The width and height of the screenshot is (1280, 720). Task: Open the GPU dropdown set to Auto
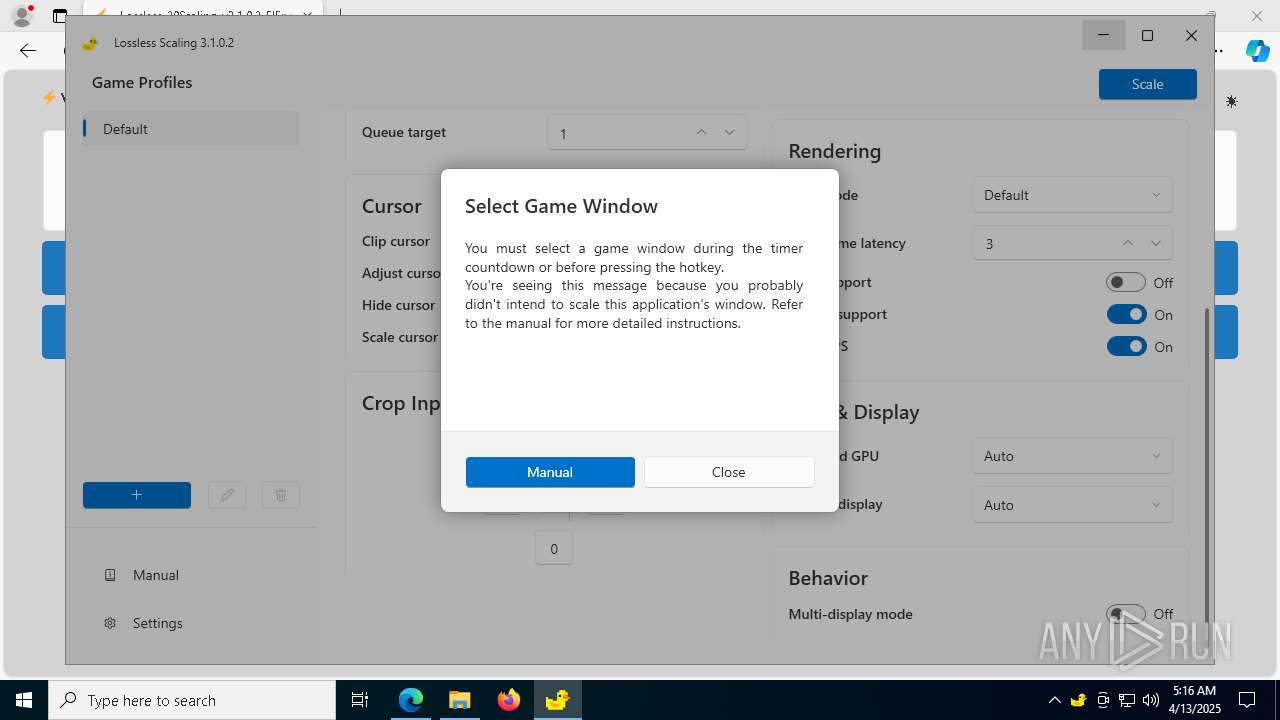[x=1073, y=456]
